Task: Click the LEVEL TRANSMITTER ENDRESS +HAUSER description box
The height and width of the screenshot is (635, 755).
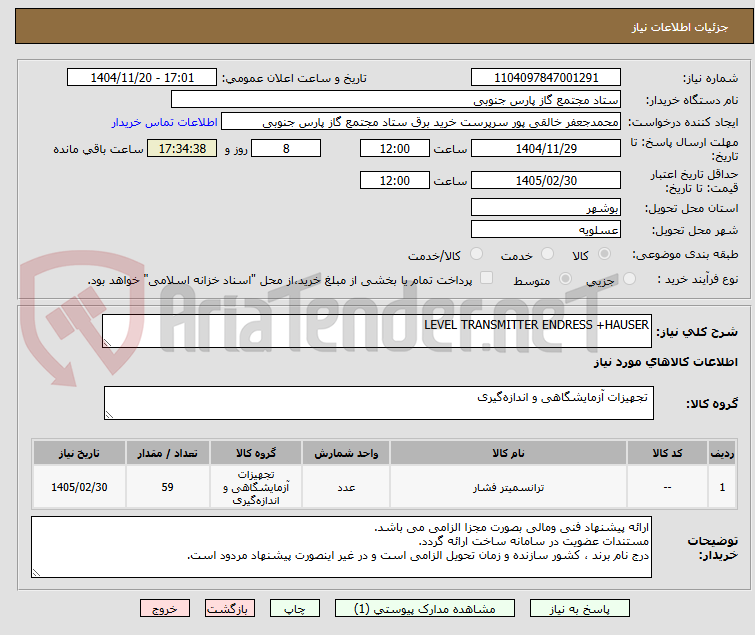Action: pos(377,331)
